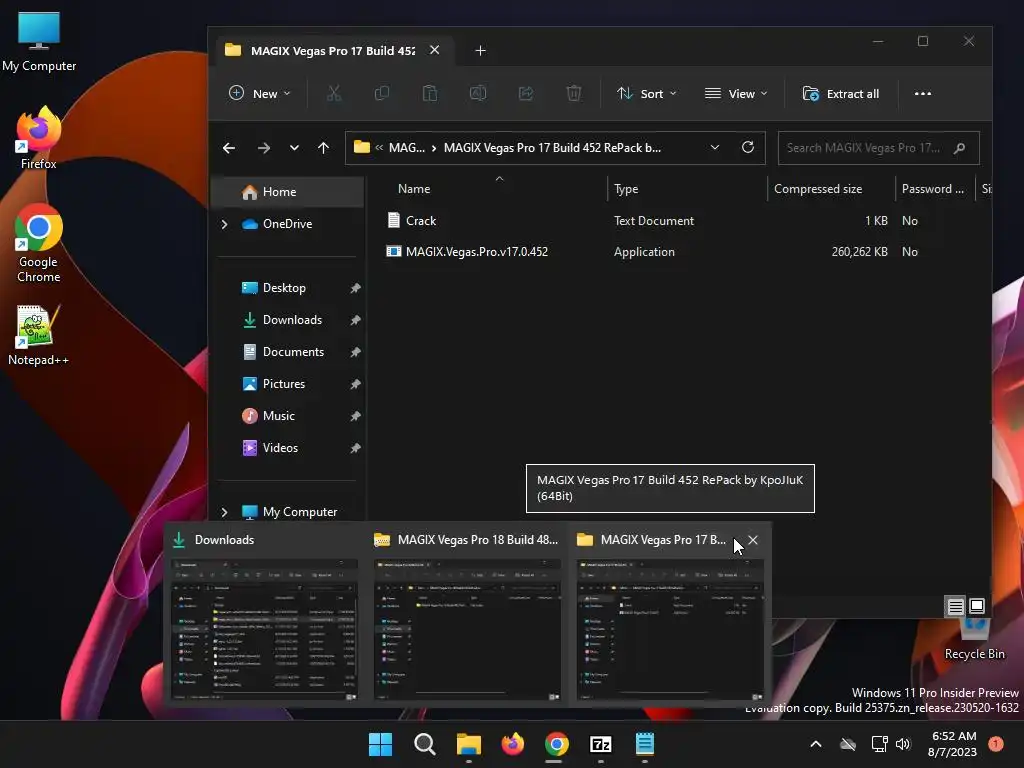Viewport: 1024px width, 768px height.
Task: Close MAGIX Vegas Pro 17 preview thumbnail
Action: click(753, 540)
